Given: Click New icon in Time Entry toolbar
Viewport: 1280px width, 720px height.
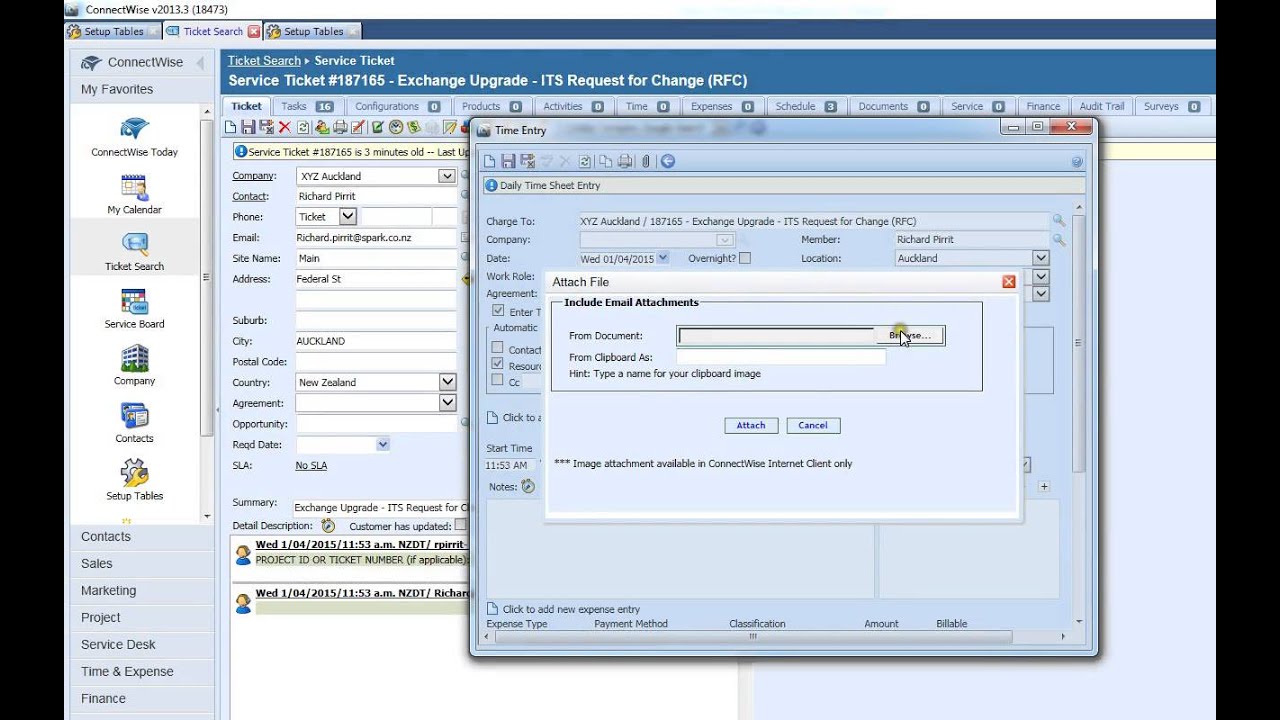Looking at the screenshot, I should click(x=489, y=161).
